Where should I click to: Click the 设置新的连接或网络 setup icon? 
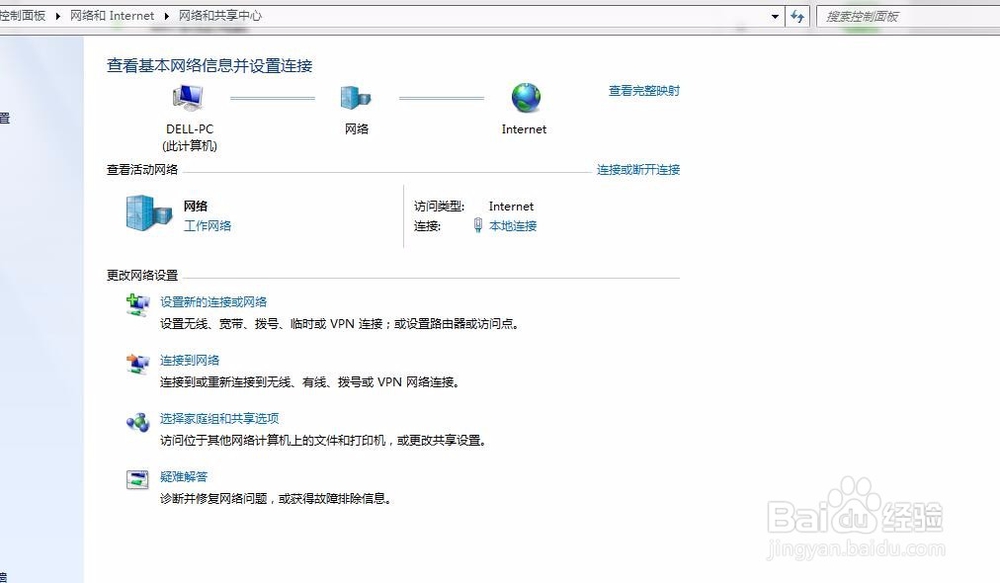pyautogui.click(x=137, y=304)
